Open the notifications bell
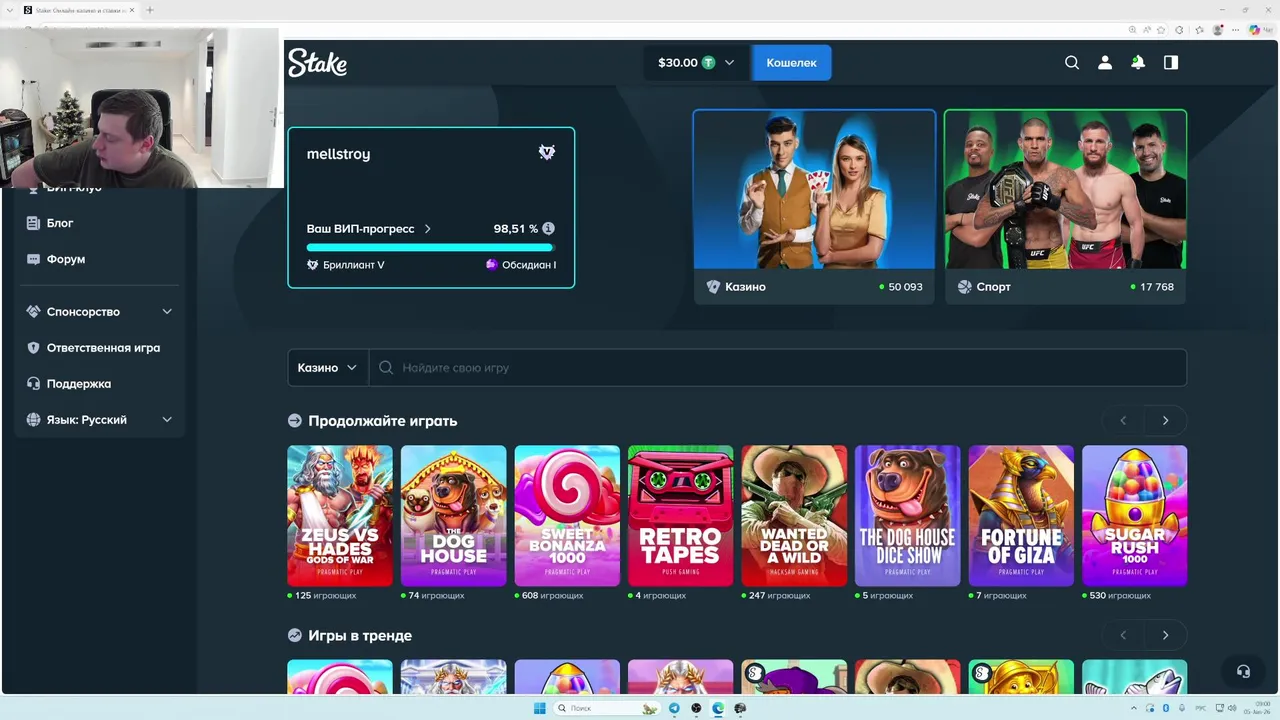Screen dimensions: 1280x720 1138,62
